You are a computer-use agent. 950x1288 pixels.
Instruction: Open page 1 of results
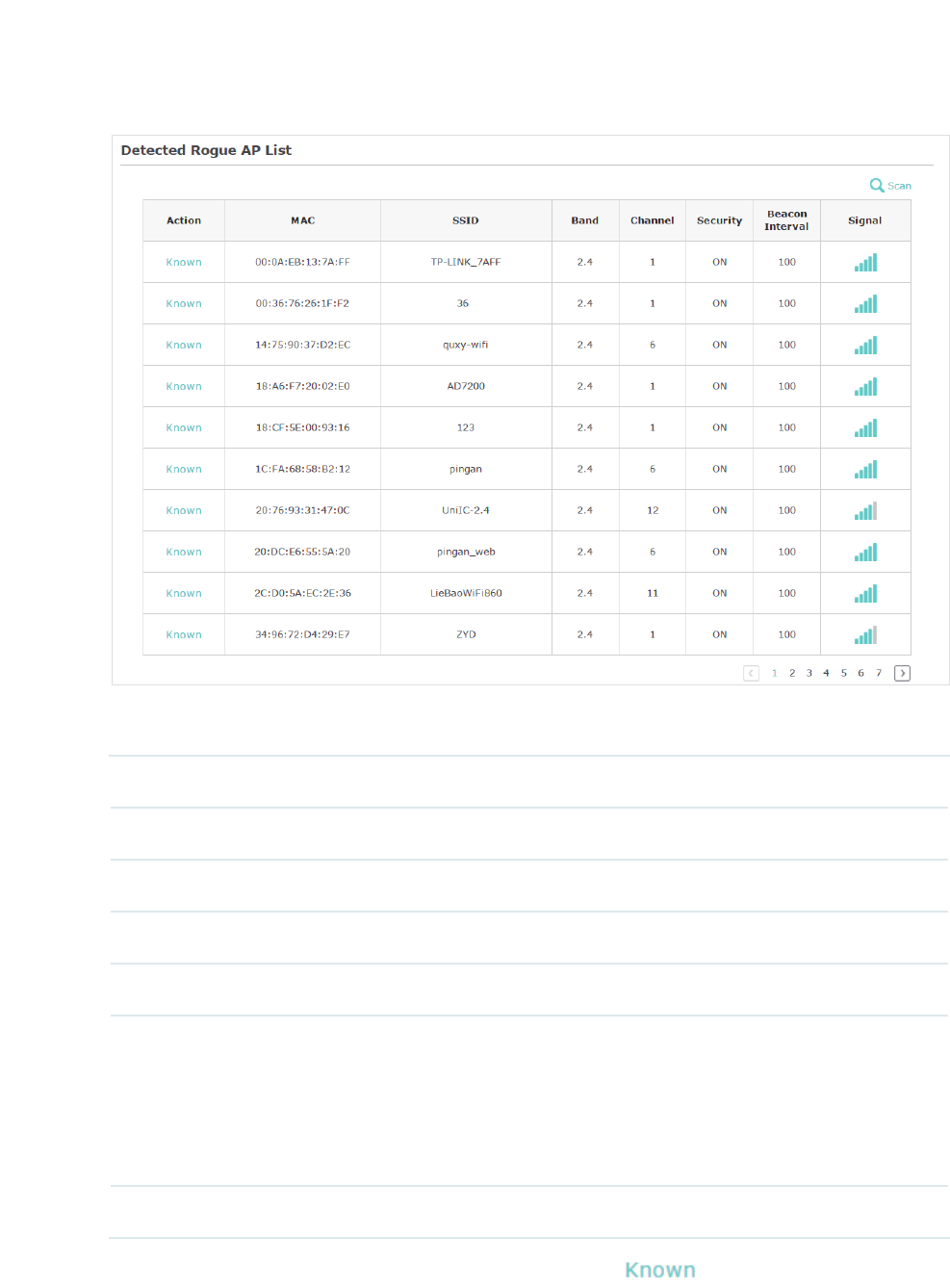point(775,673)
